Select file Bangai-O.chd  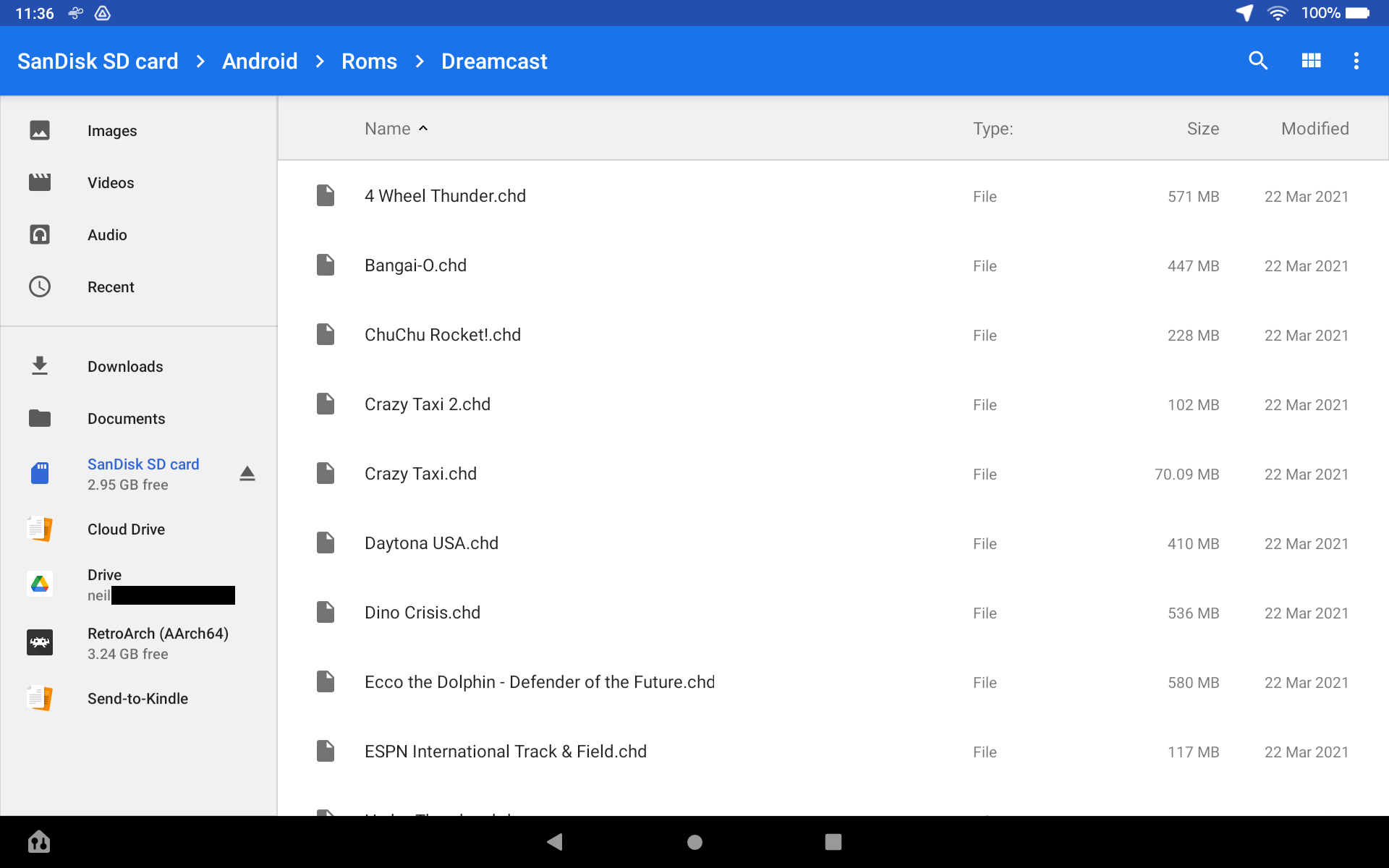[x=833, y=265]
